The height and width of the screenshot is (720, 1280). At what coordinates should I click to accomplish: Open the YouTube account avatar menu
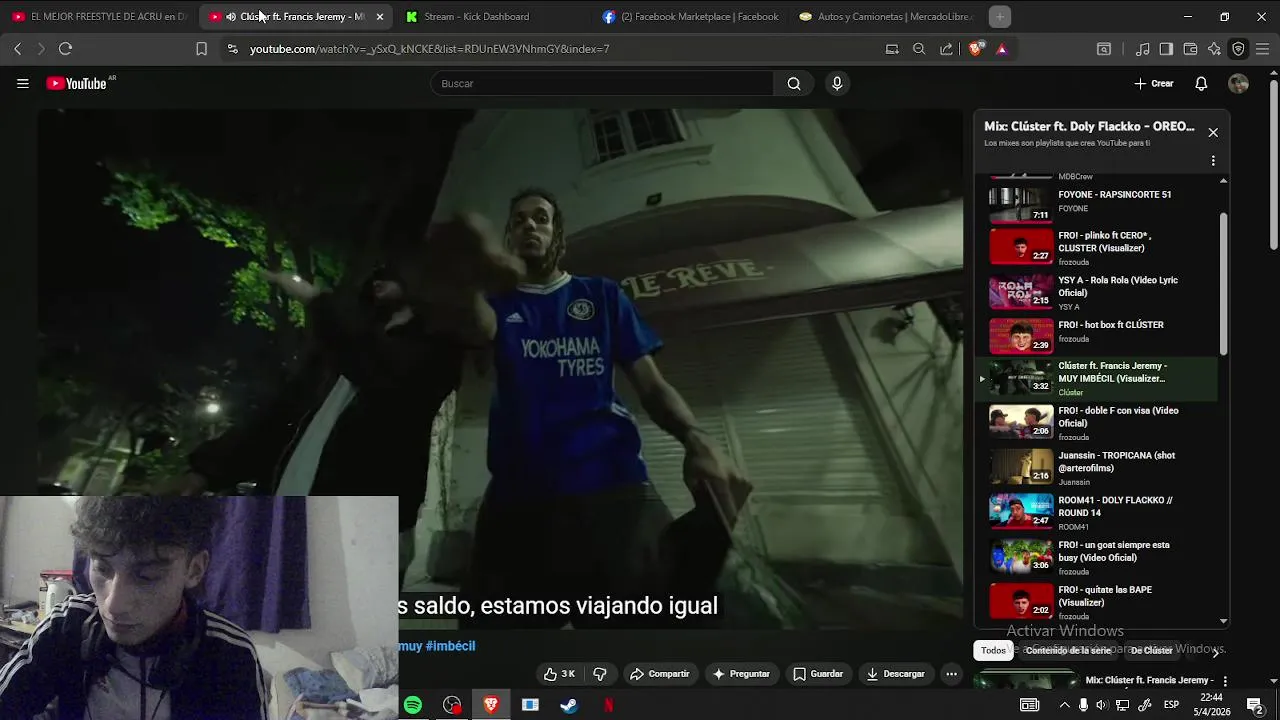point(1238,84)
